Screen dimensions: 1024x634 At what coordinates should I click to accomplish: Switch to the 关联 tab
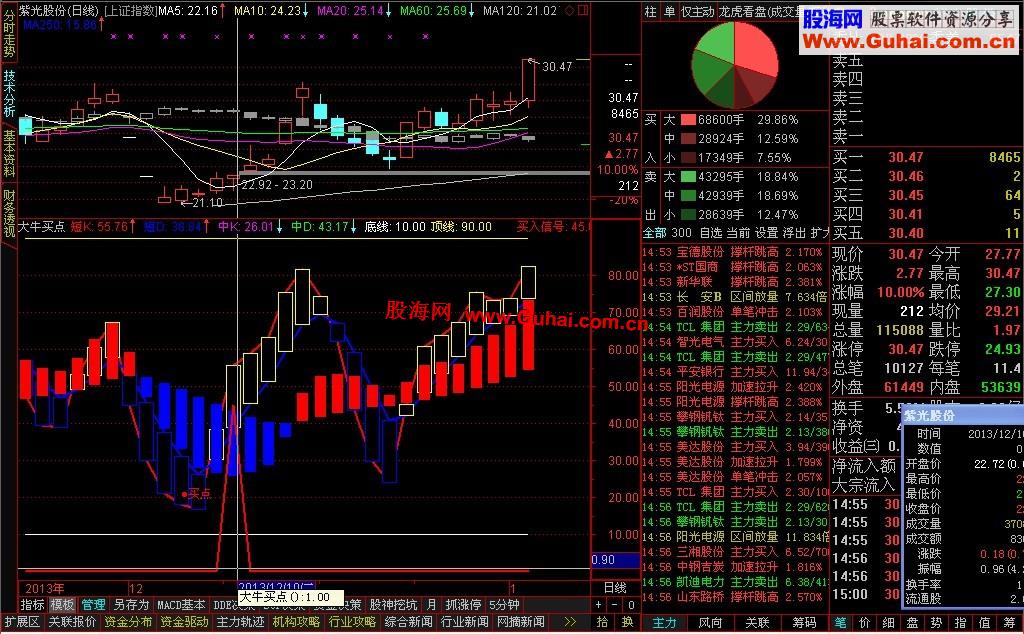click(758, 623)
